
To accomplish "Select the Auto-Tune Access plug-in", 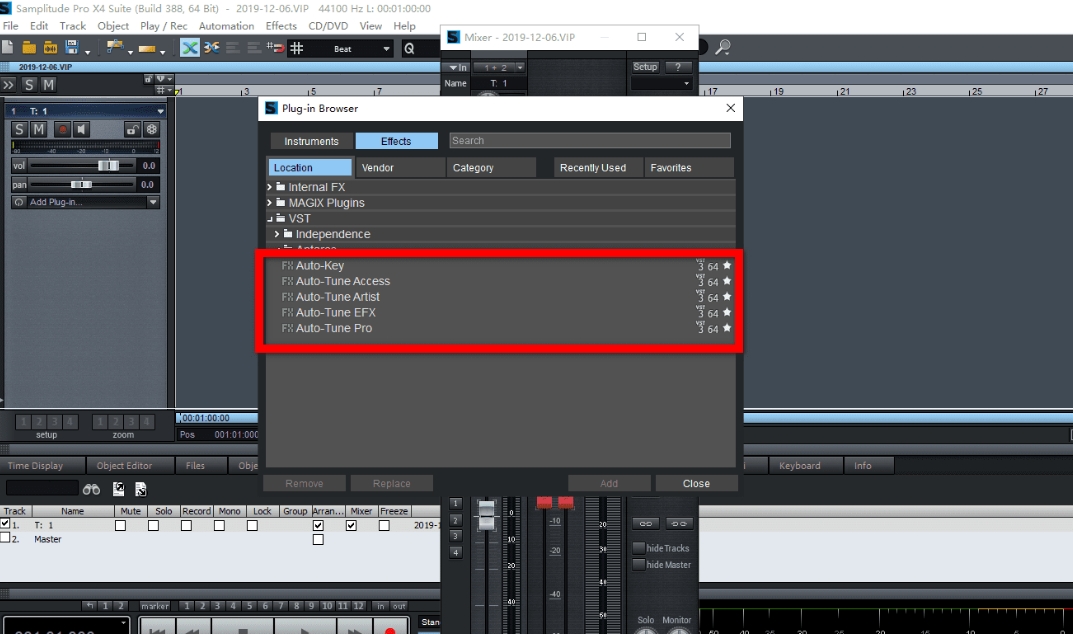I will click(342, 281).
